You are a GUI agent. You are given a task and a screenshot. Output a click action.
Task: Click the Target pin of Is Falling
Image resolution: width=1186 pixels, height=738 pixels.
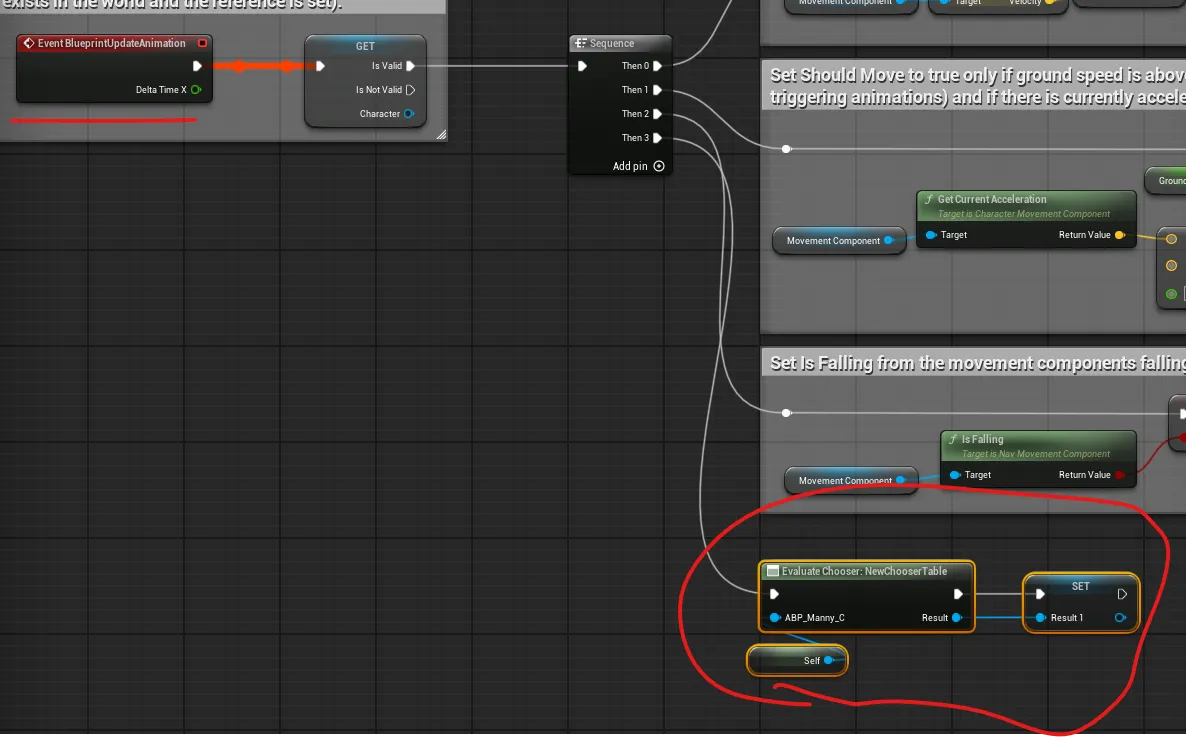click(955, 474)
